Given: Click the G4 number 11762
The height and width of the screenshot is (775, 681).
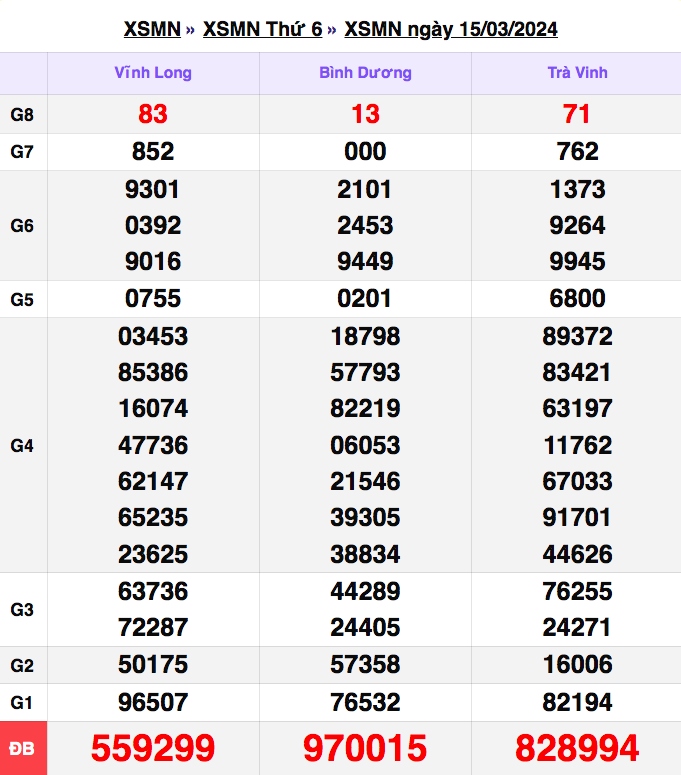Looking at the screenshot, I should [578, 445].
